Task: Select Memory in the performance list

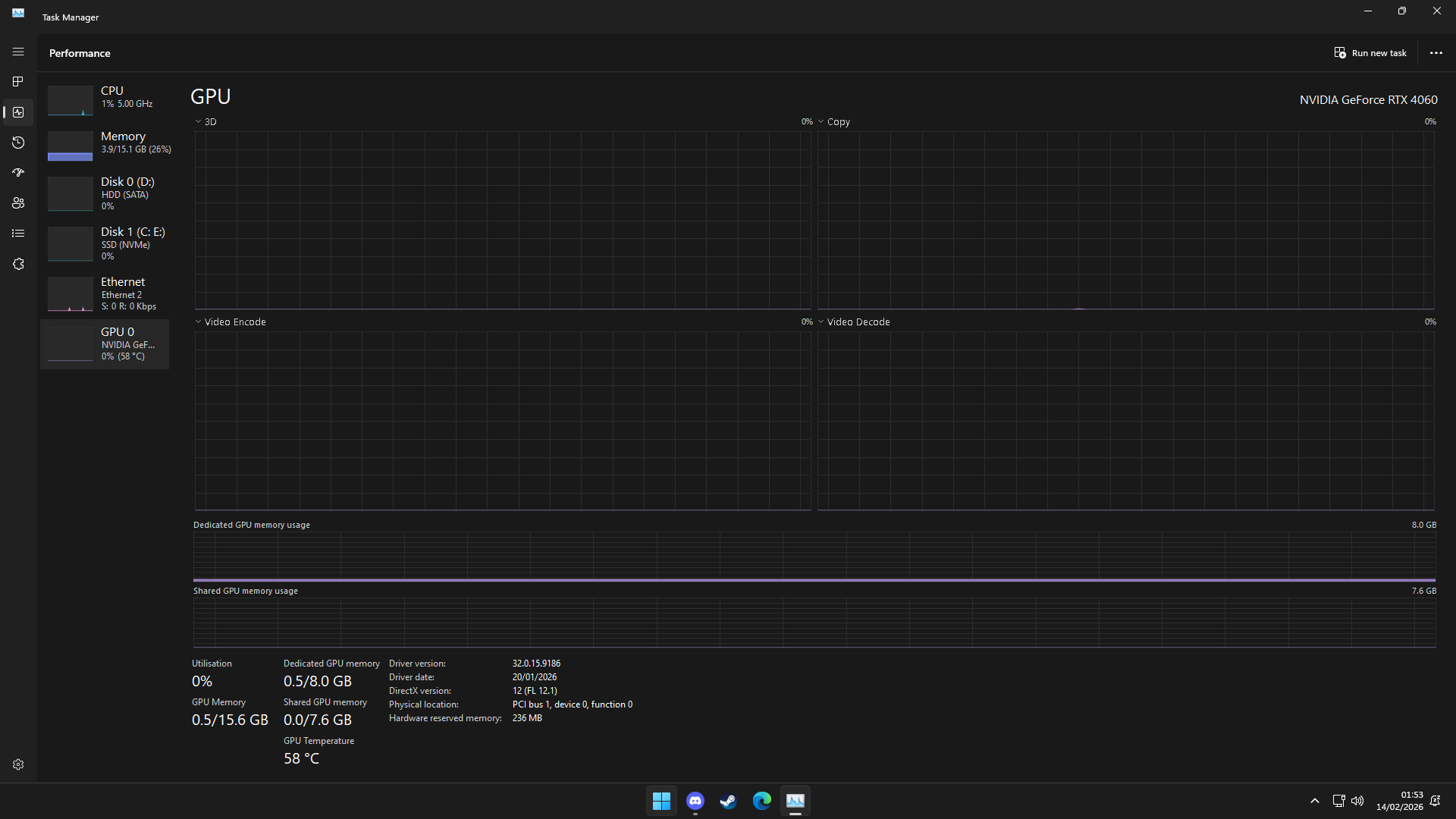Action: (x=105, y=144)
